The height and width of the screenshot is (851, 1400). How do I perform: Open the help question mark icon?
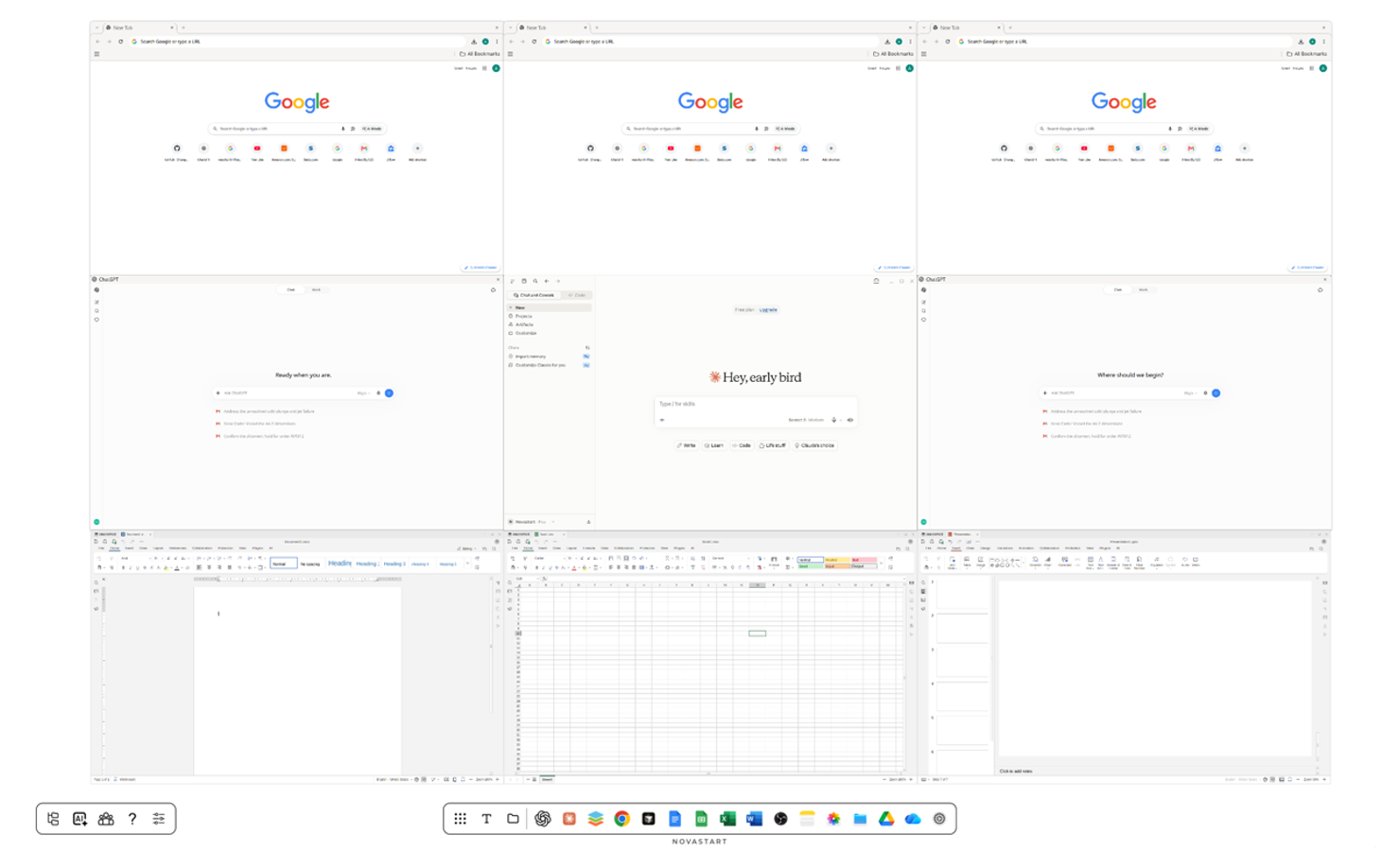132,819
